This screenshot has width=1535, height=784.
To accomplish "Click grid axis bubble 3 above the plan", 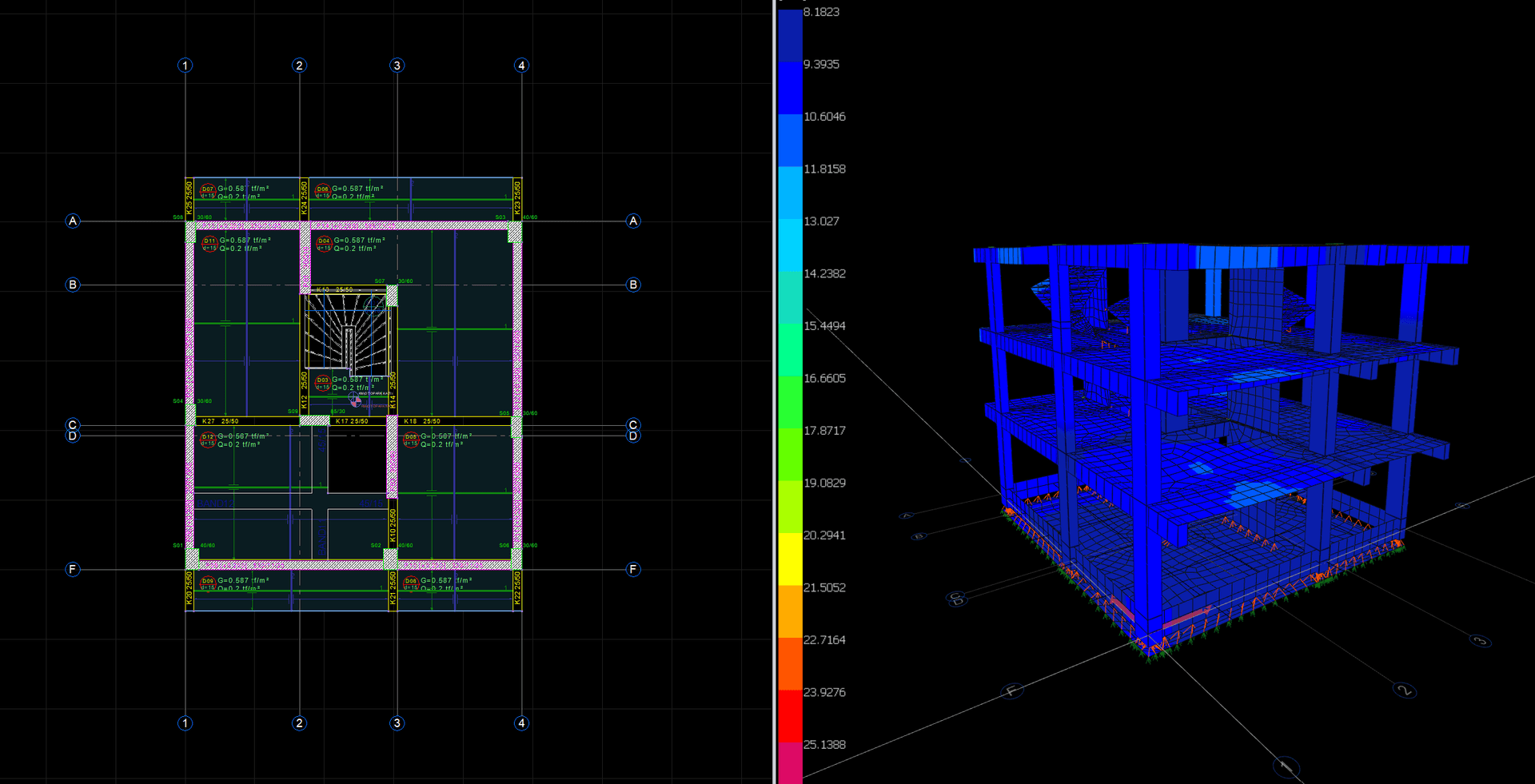I will pos(397,66).
